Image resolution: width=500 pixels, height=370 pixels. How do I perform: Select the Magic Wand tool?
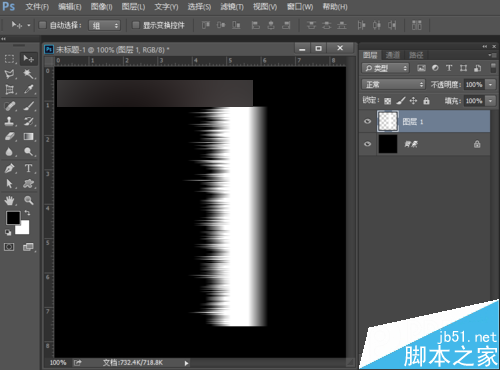coord(28,74)
